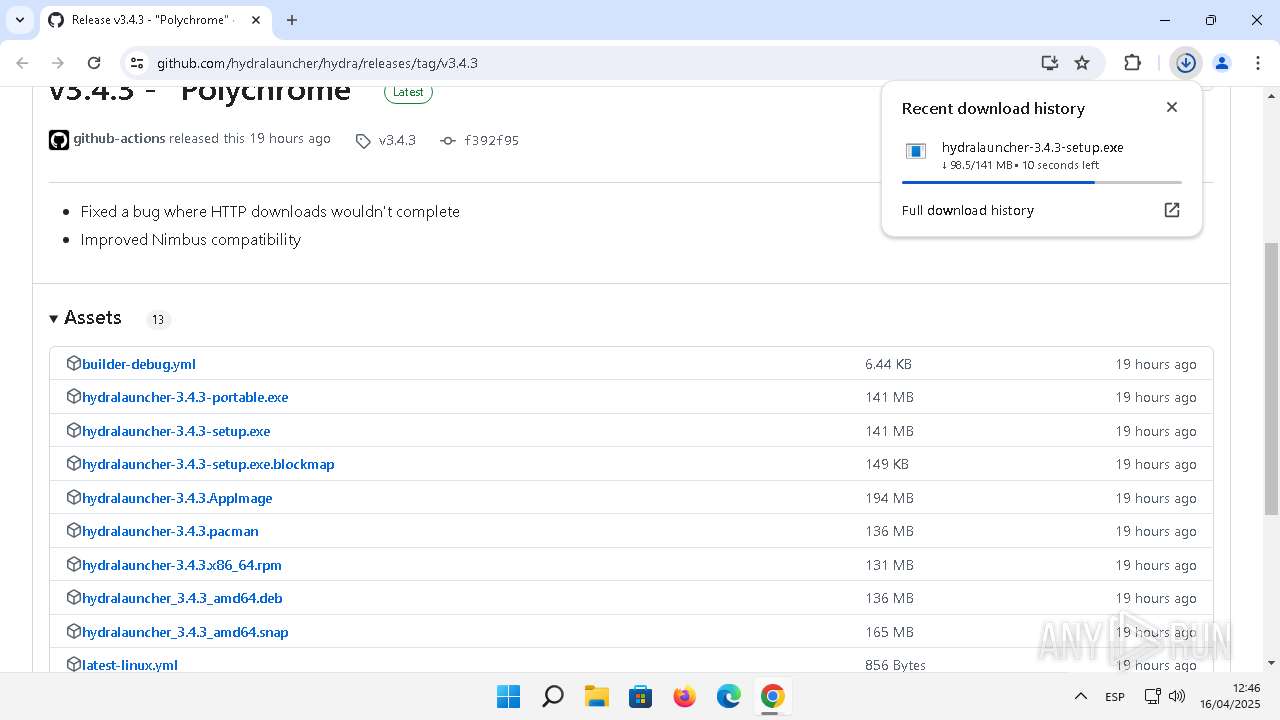Open Microsoft Store from the taskbar
Screen dimensions: 1280x720
[641, 696]
